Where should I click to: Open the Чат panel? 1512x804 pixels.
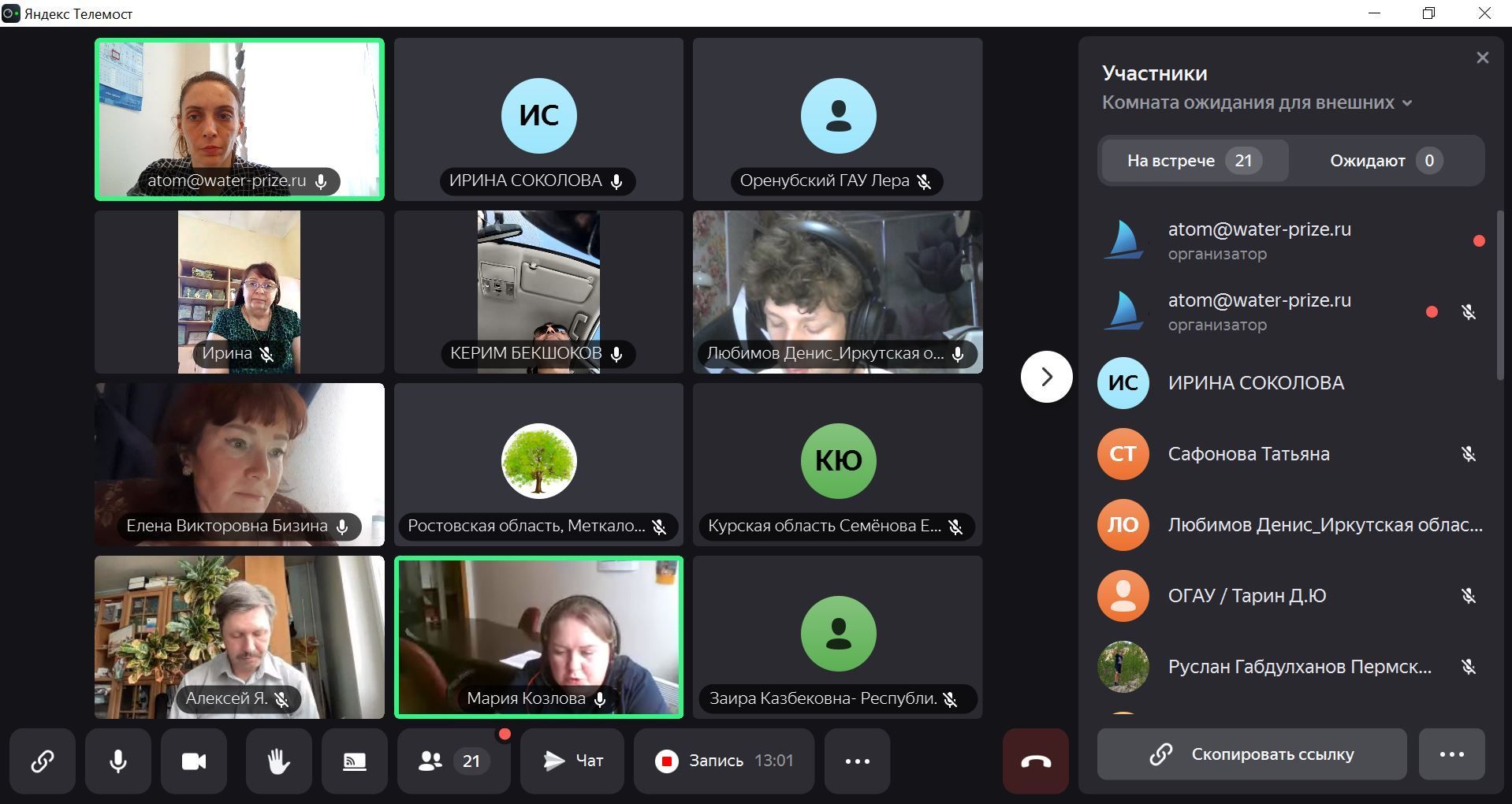[x=572, y=761]
